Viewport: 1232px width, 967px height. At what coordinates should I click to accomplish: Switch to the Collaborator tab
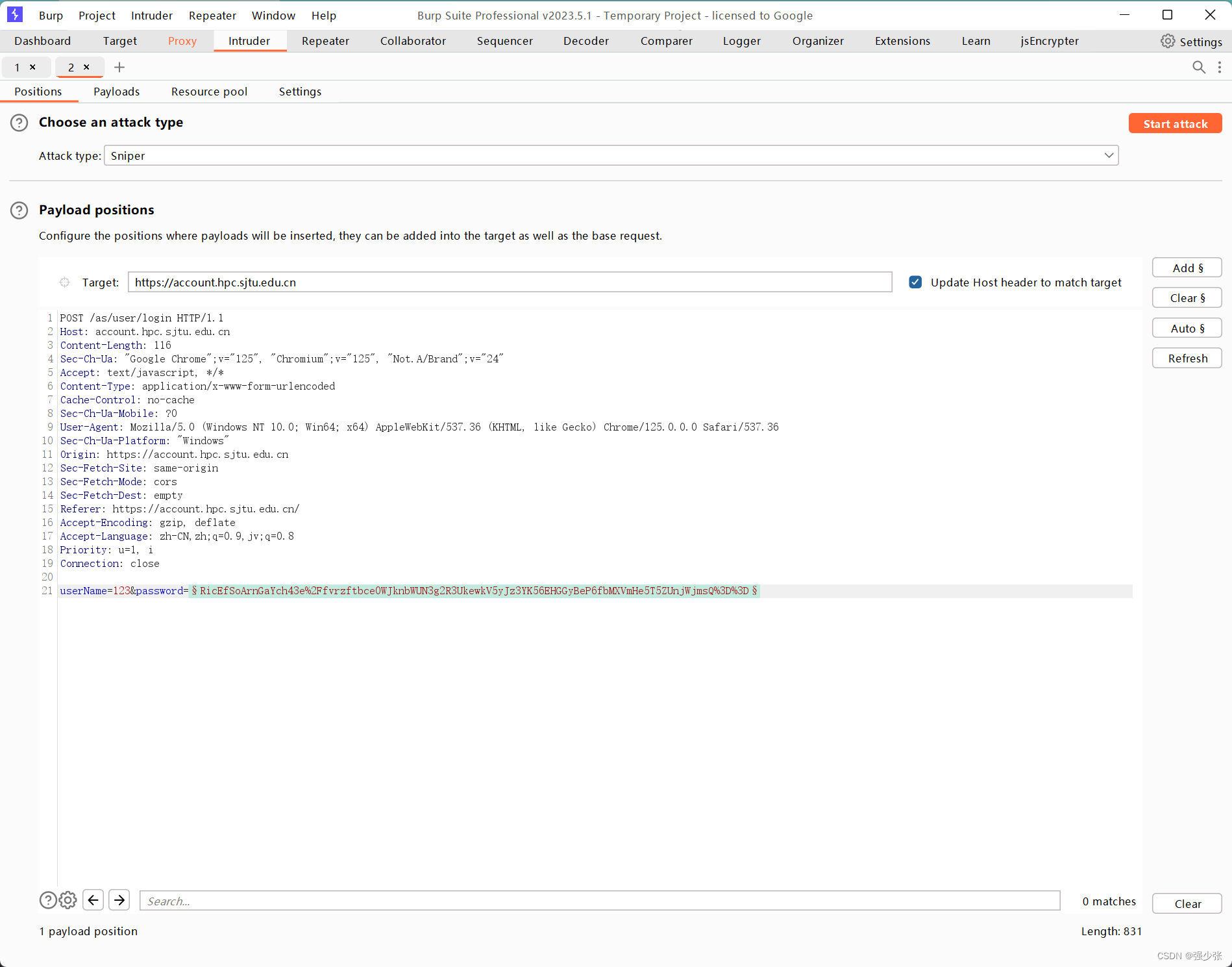[x=413, y=41]
